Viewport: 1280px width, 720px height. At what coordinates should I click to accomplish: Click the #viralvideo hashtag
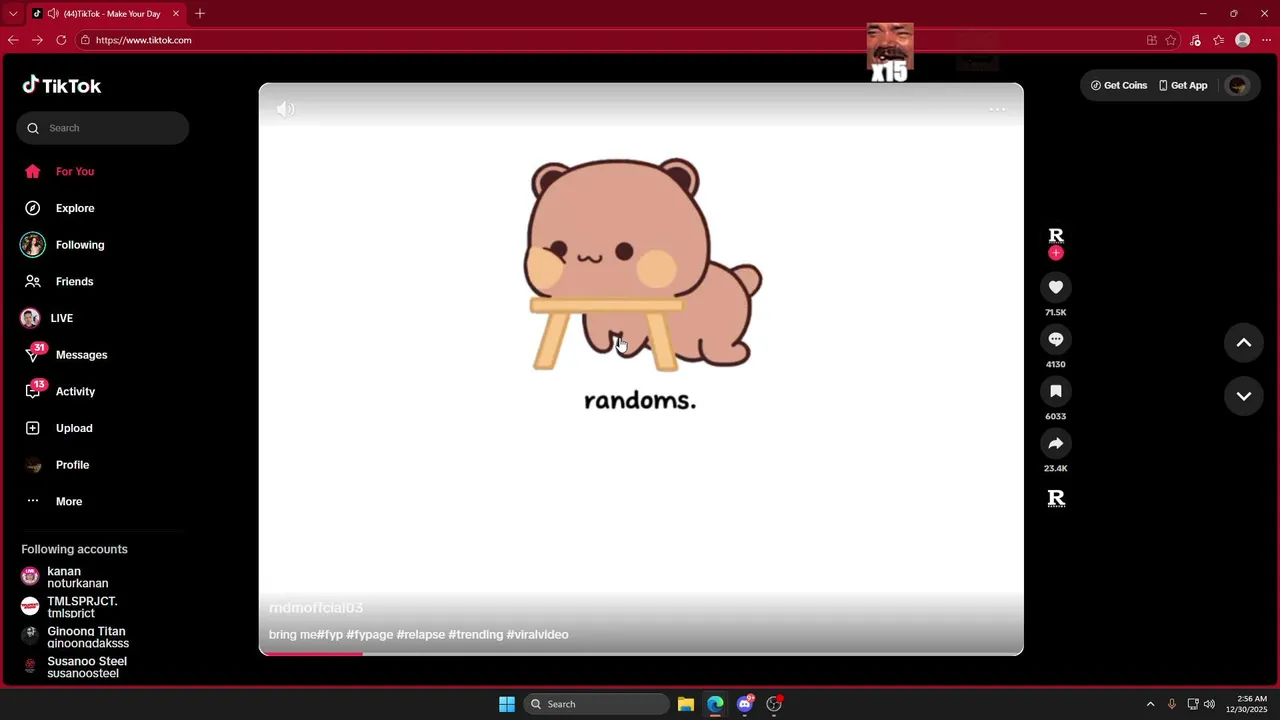click(x=538, y=635)
